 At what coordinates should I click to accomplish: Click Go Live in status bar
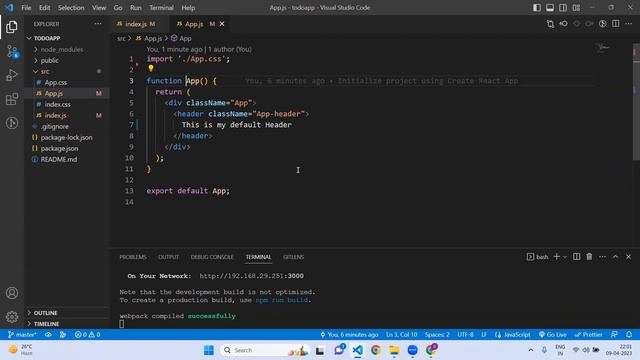(x=553, y=334)
